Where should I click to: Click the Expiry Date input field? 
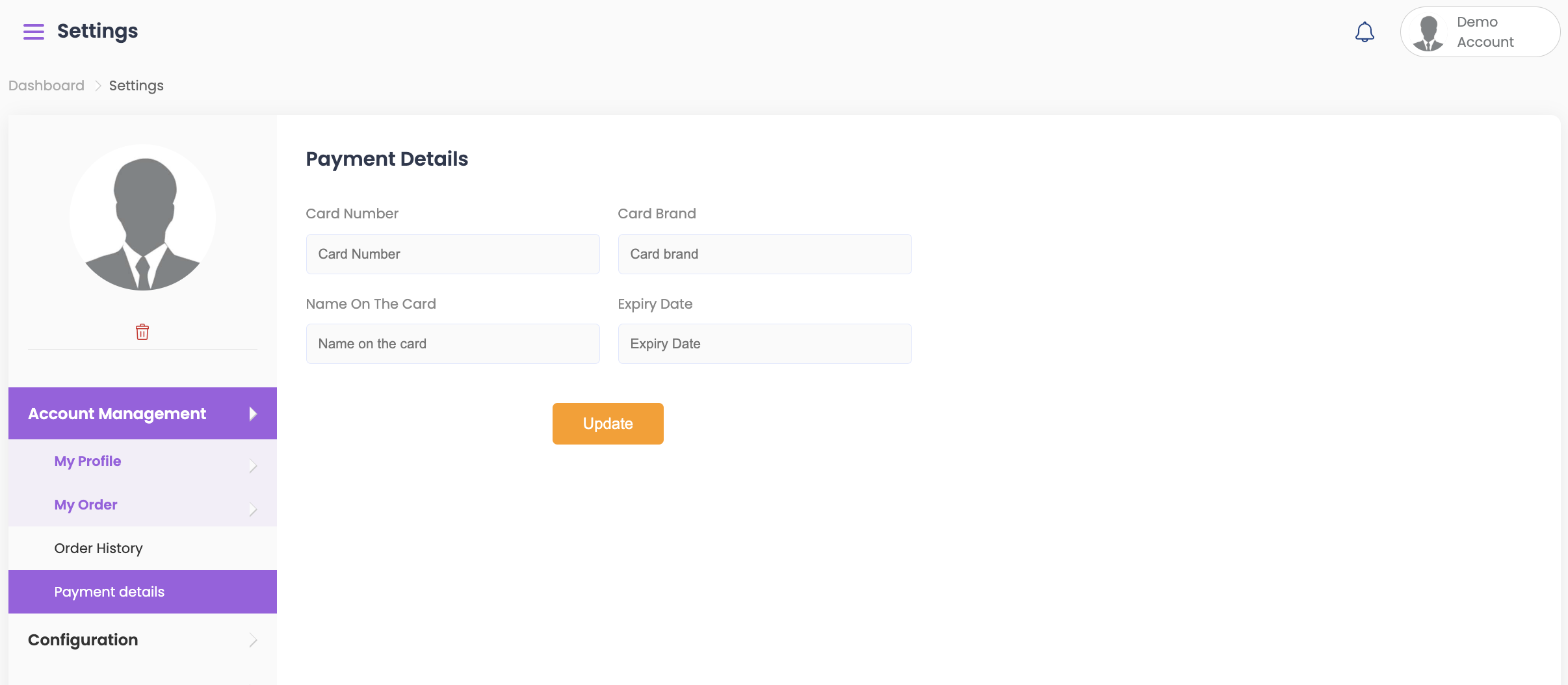[x=764, y=344]
